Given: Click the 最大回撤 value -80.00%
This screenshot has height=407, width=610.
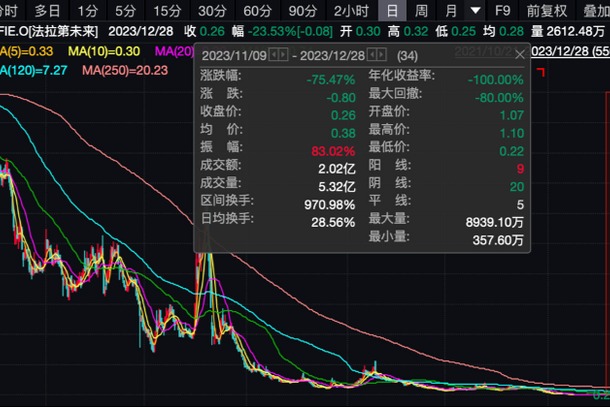Looking at the screenshot, I should click(499, 97).
